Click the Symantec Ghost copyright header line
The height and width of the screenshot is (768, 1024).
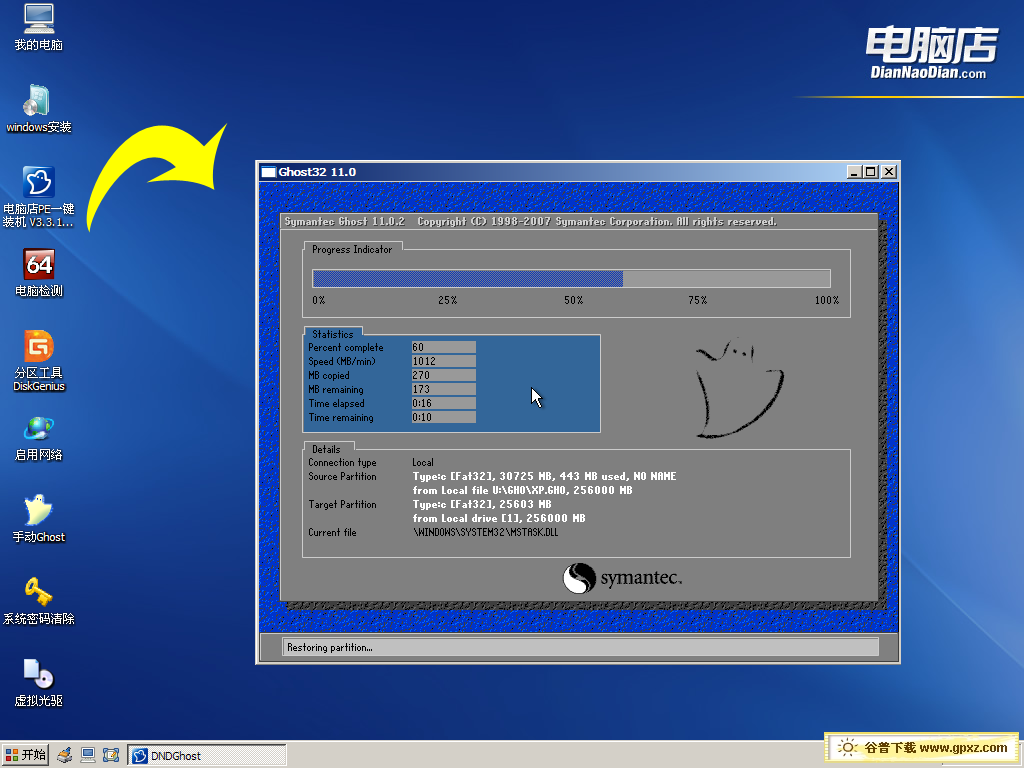(x=530, y=221)
